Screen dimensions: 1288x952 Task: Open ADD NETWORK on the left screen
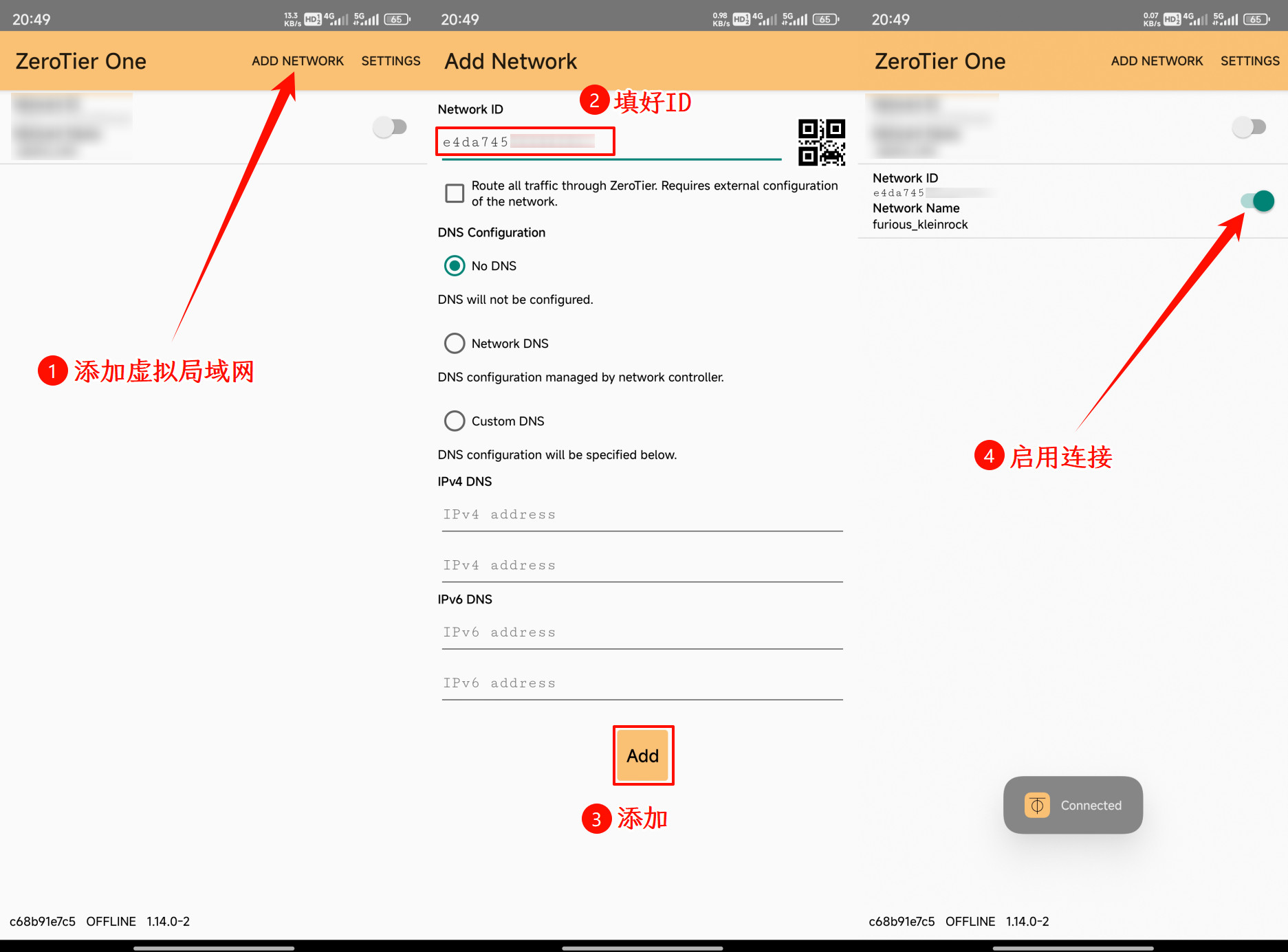[x=298, y=61]
